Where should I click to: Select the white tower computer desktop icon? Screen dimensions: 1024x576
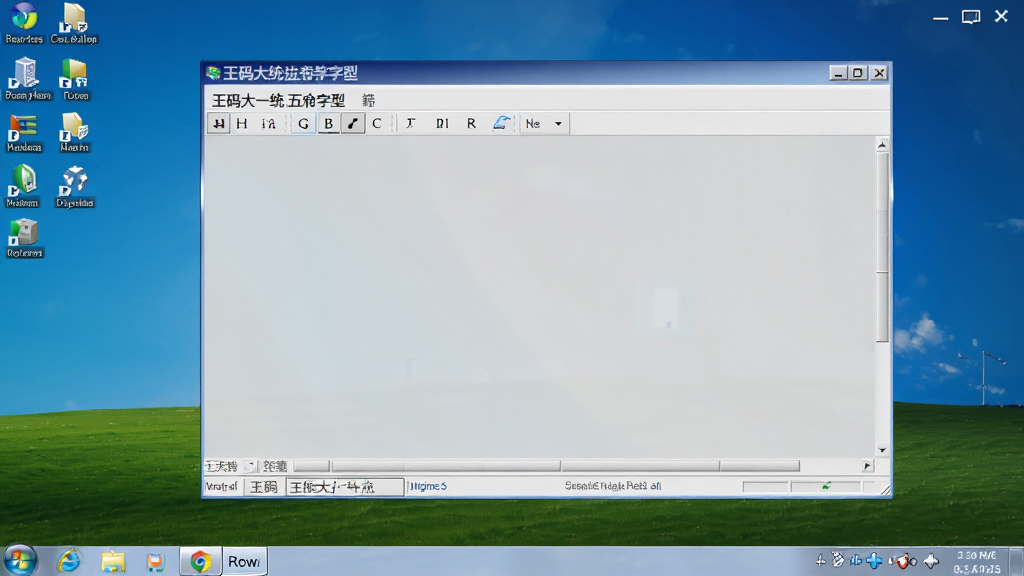[27, 79]
